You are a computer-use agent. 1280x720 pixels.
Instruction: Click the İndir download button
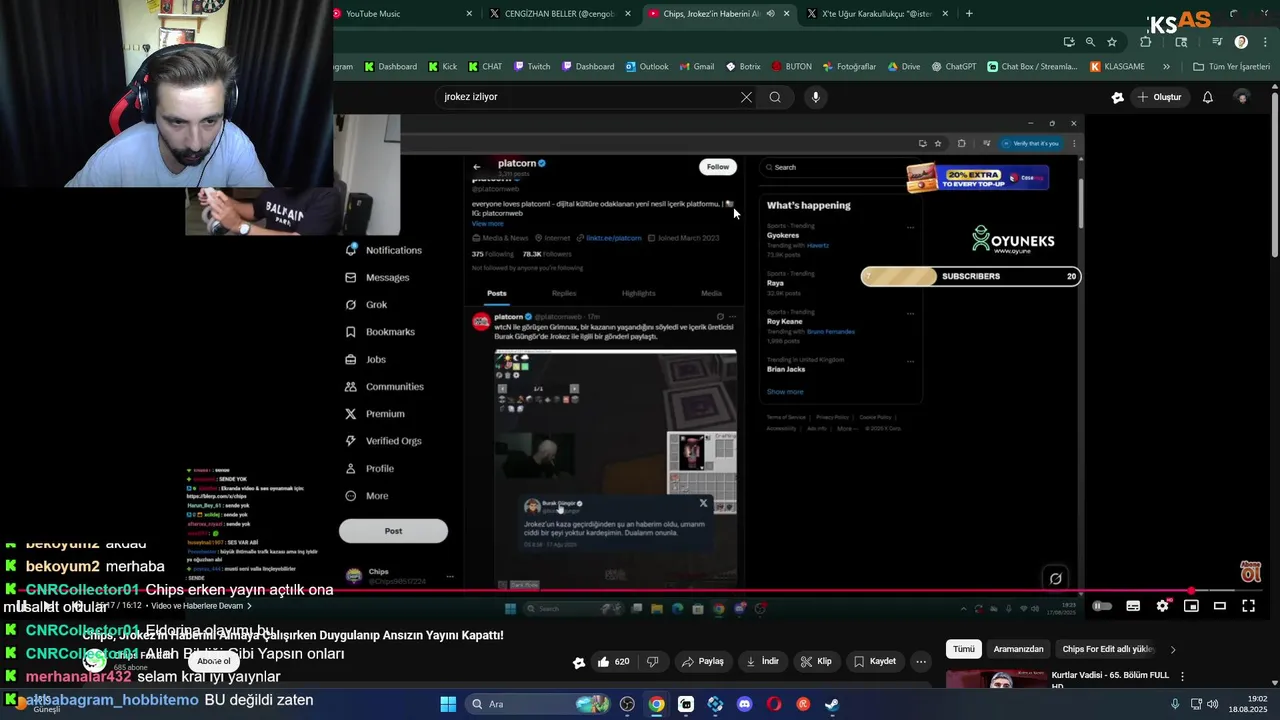pos(763,661)
